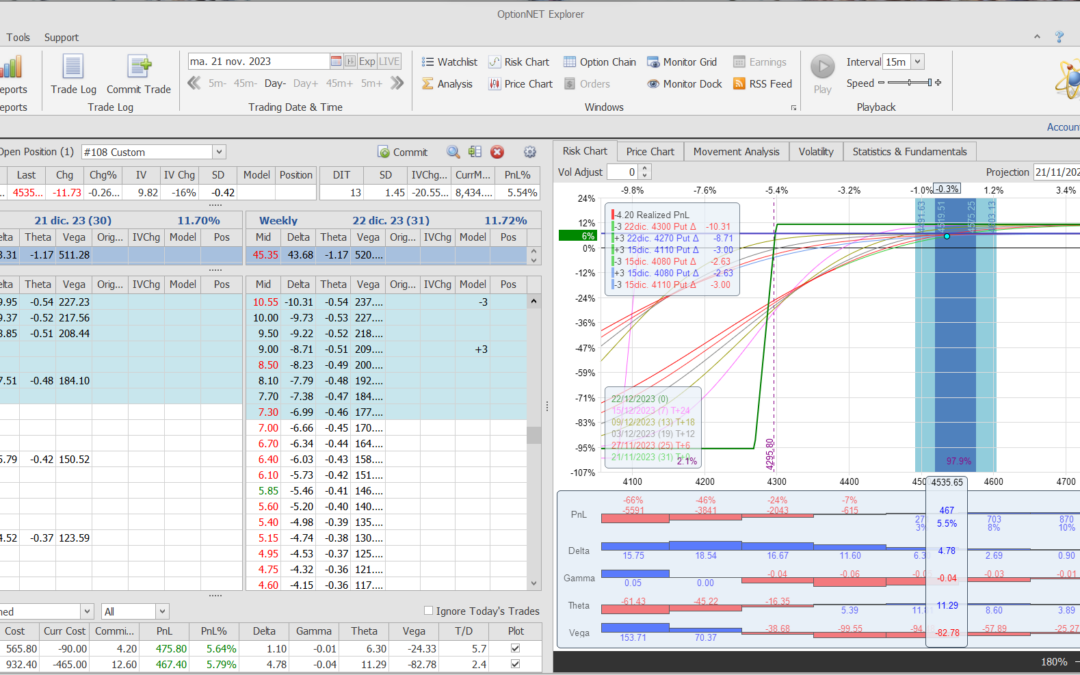Expand the All filter dropdown

pyautogui.click(x=161, y=611)
